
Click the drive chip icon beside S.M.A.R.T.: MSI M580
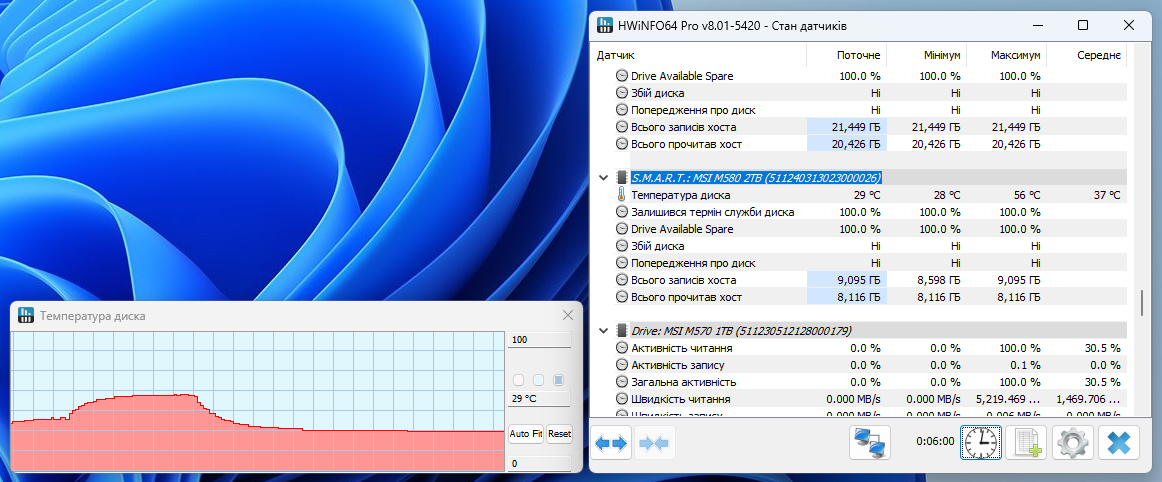pyautogui.click(x=622, y=178)
